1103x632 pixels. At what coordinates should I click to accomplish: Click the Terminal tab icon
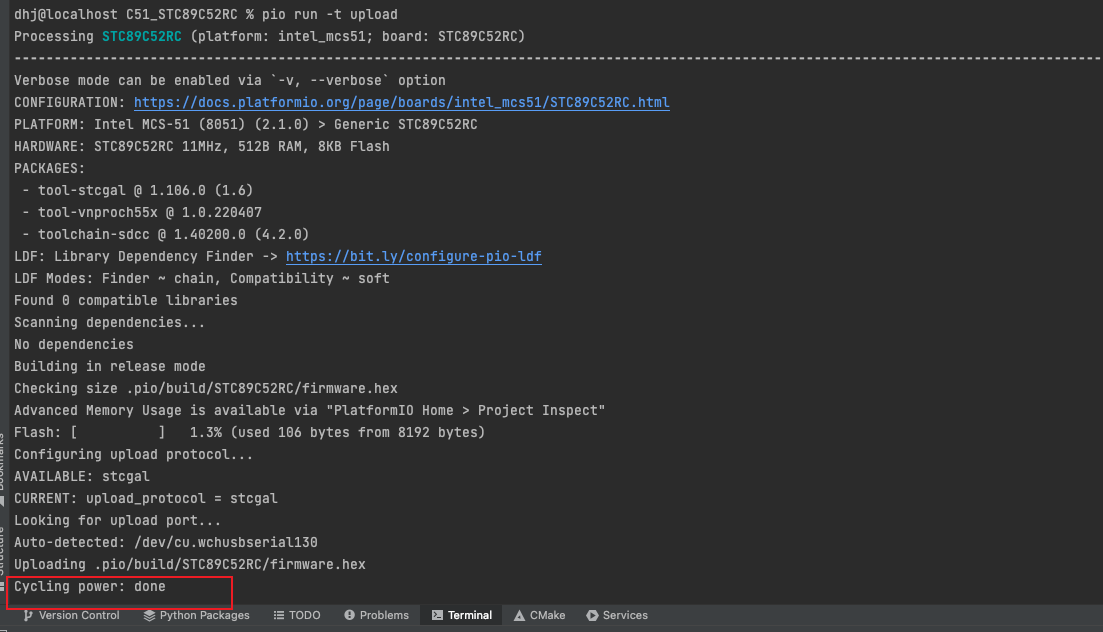(x=437, y=615)
